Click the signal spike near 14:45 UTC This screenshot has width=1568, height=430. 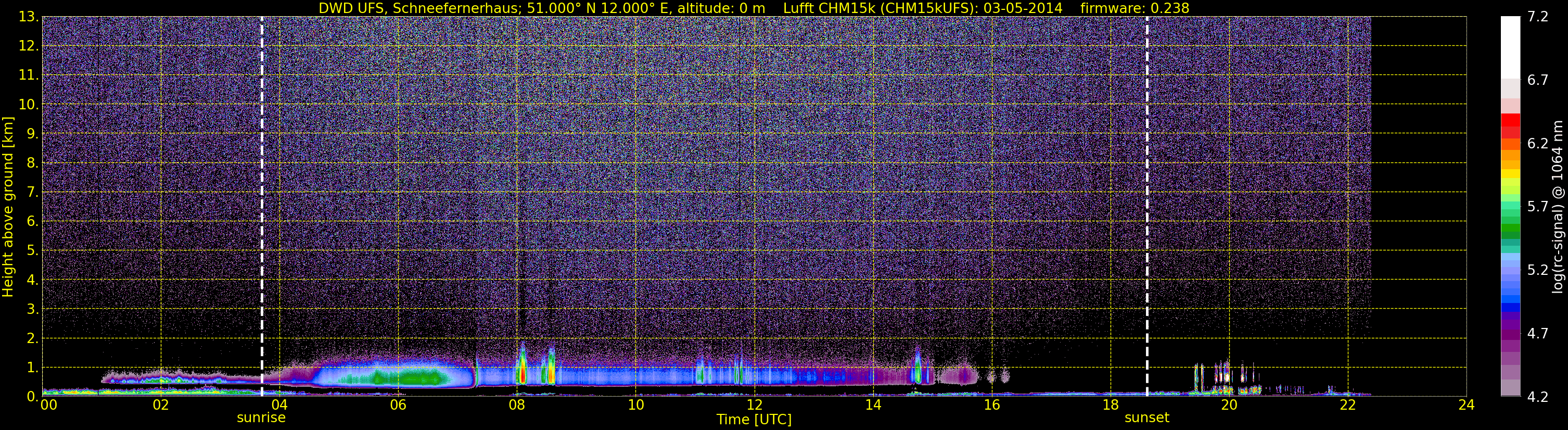[917, 367]
